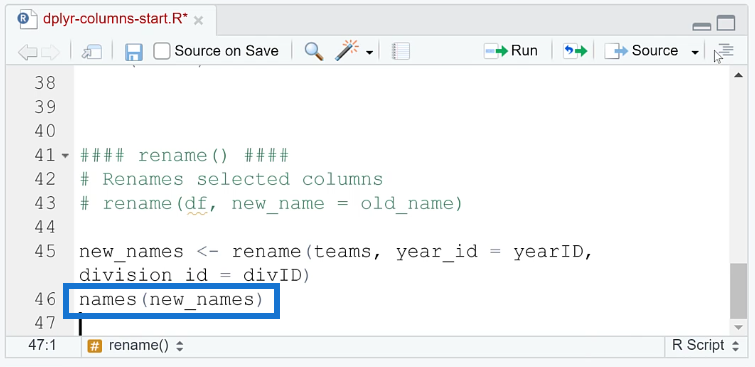Compile report notebook icon
Image resolution: width=755 pixels, height=367 pixels.
click(x=400, y=51)
